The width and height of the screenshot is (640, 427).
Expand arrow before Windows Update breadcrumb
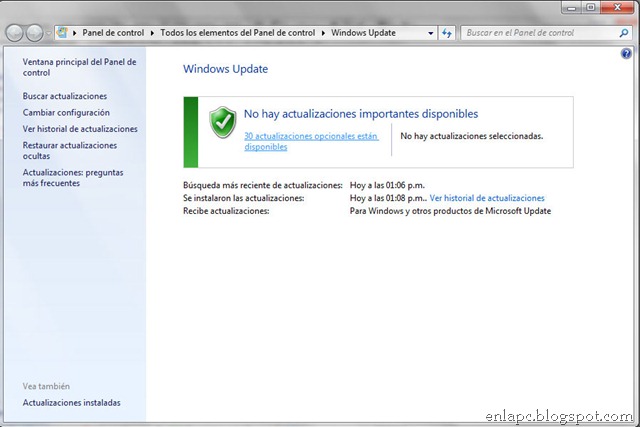[323, 33]
